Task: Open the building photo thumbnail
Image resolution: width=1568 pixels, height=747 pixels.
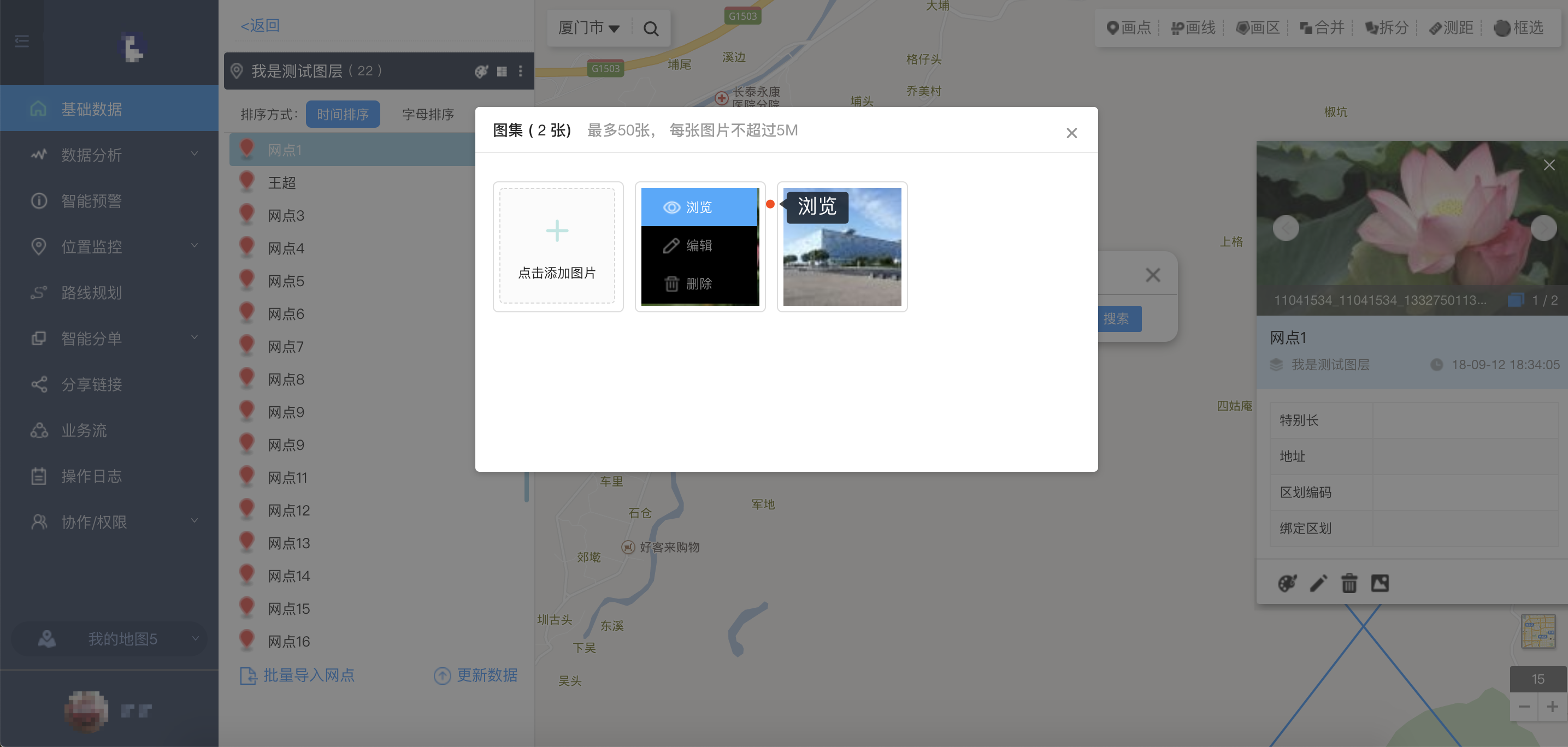Action: [x=842, y=246]
